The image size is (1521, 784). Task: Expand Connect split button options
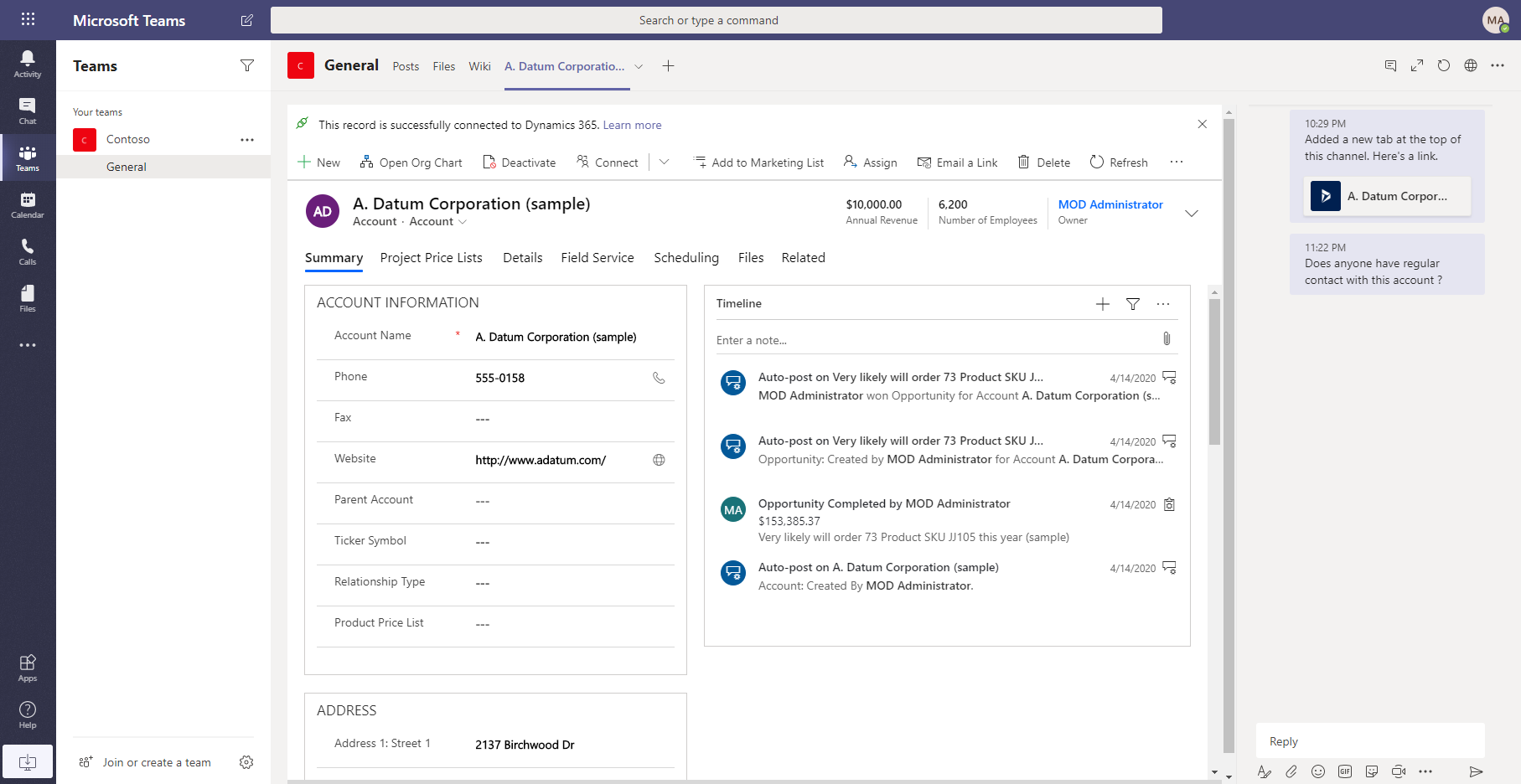tap(665, 162)
